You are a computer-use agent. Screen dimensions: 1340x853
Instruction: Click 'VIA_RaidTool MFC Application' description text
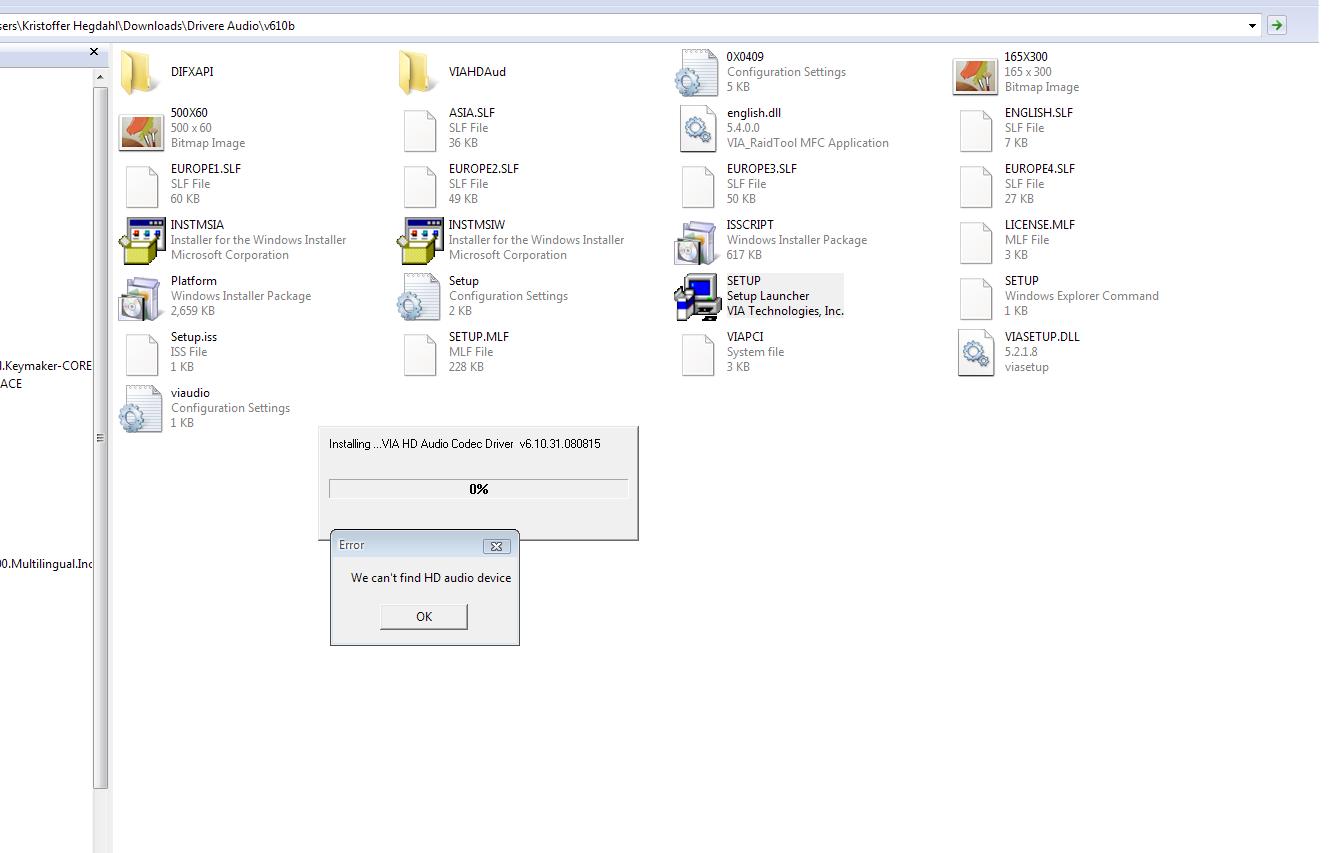click(808, 143)
